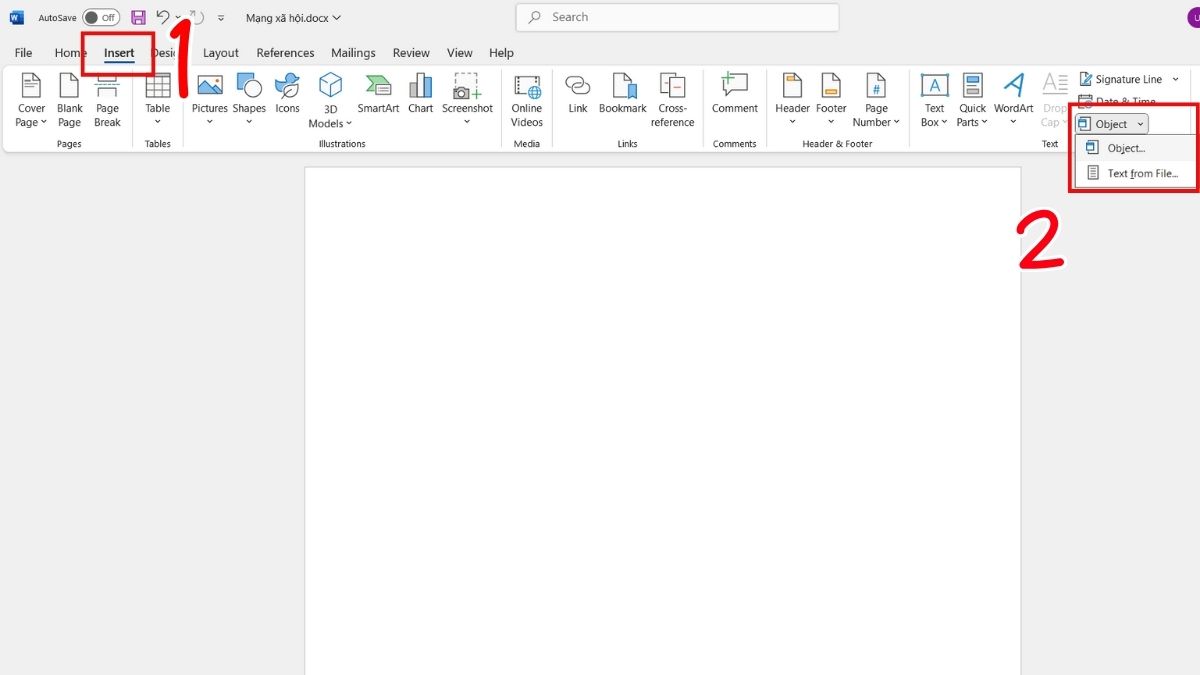Select 'Text from File...' menu entry

(1142, 173)
